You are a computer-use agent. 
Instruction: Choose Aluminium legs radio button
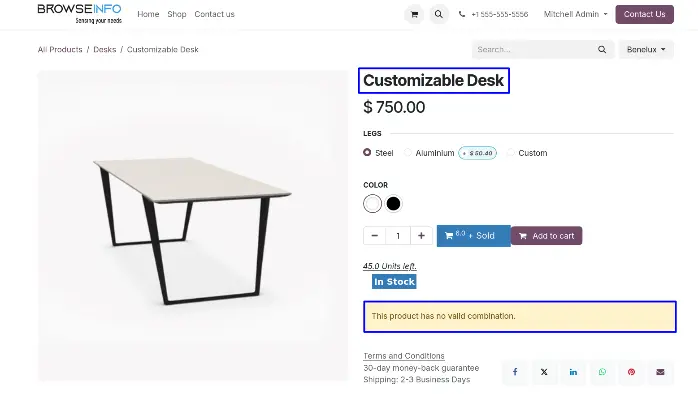408,152
